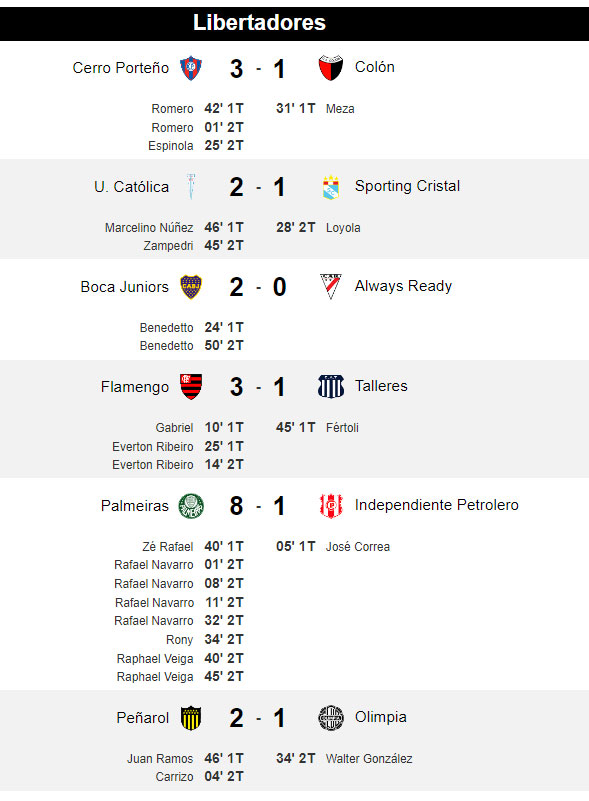
Task: Click the Talleres striped shield crest
Action: pos(331,387)
